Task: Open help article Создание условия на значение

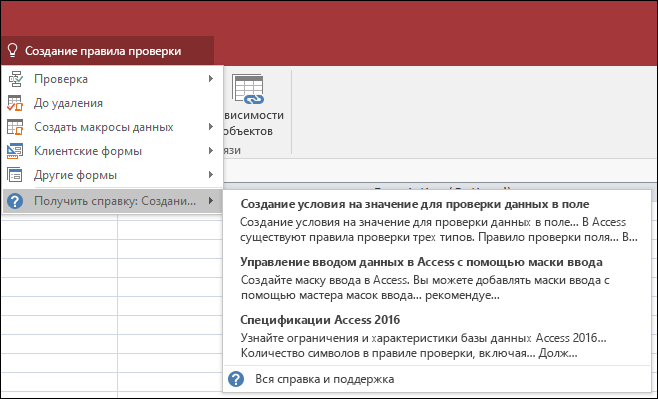Action: pyautogui.click(x=415, y=204)
